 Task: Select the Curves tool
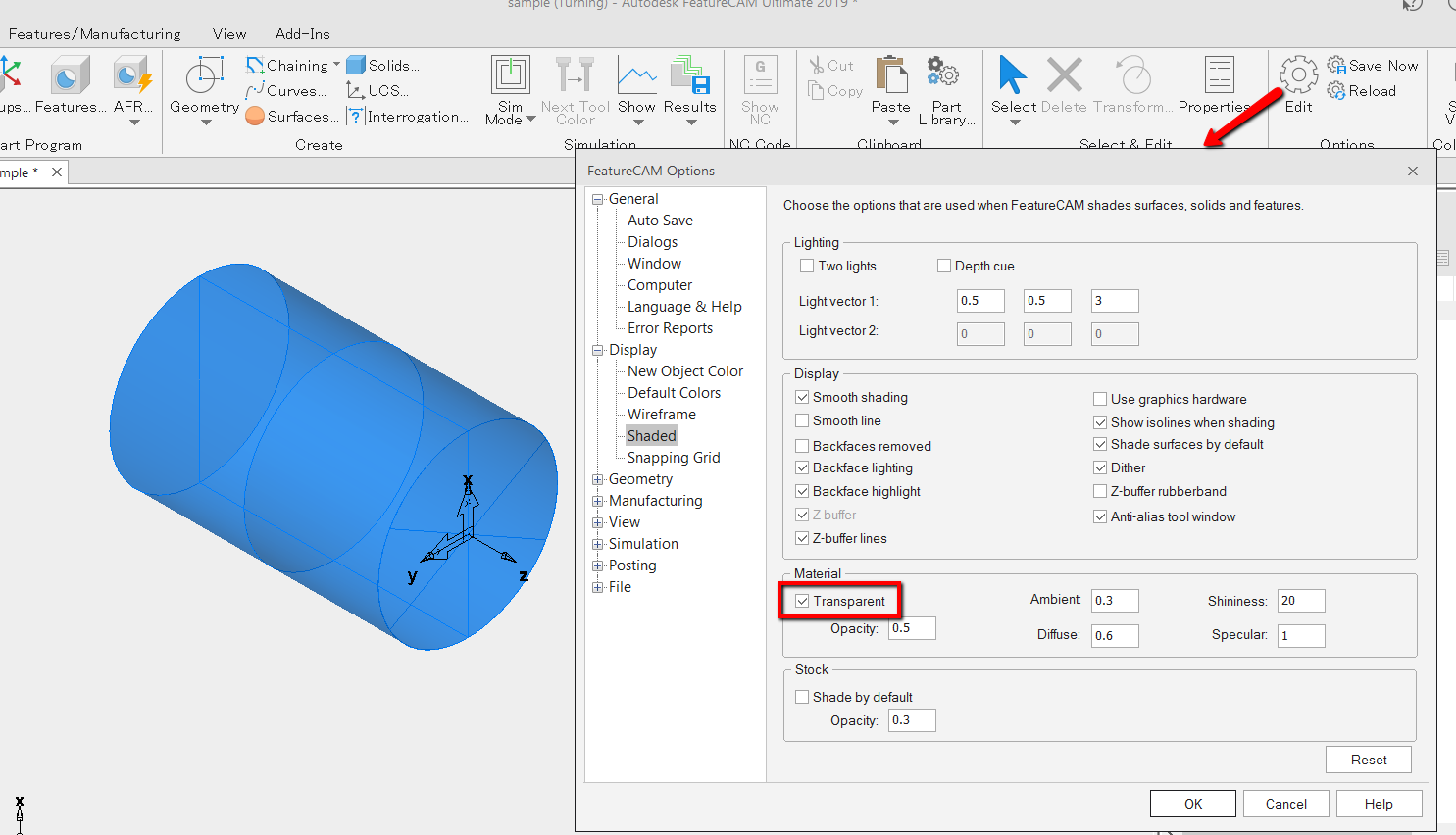289,90
